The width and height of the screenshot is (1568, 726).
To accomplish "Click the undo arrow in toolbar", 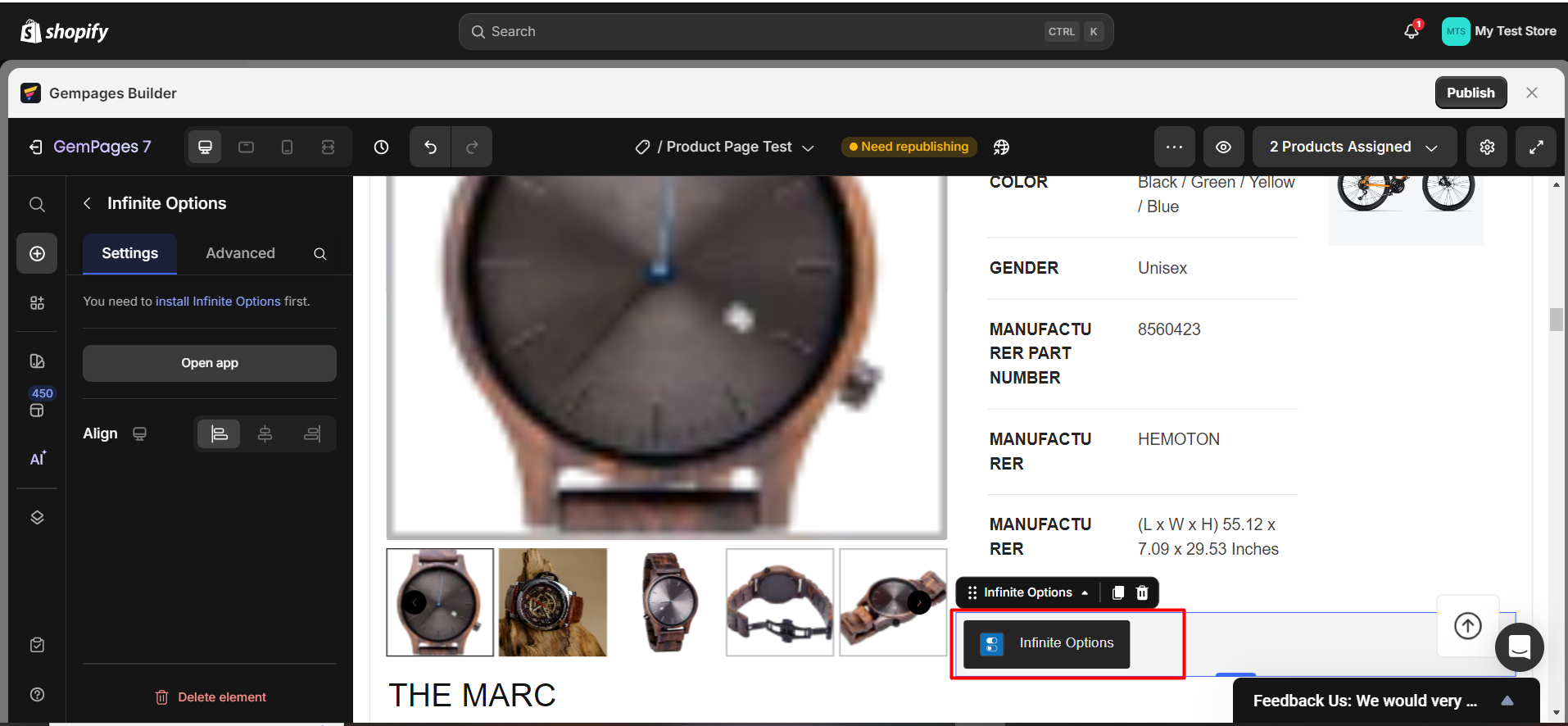I will tap(430, 147).
